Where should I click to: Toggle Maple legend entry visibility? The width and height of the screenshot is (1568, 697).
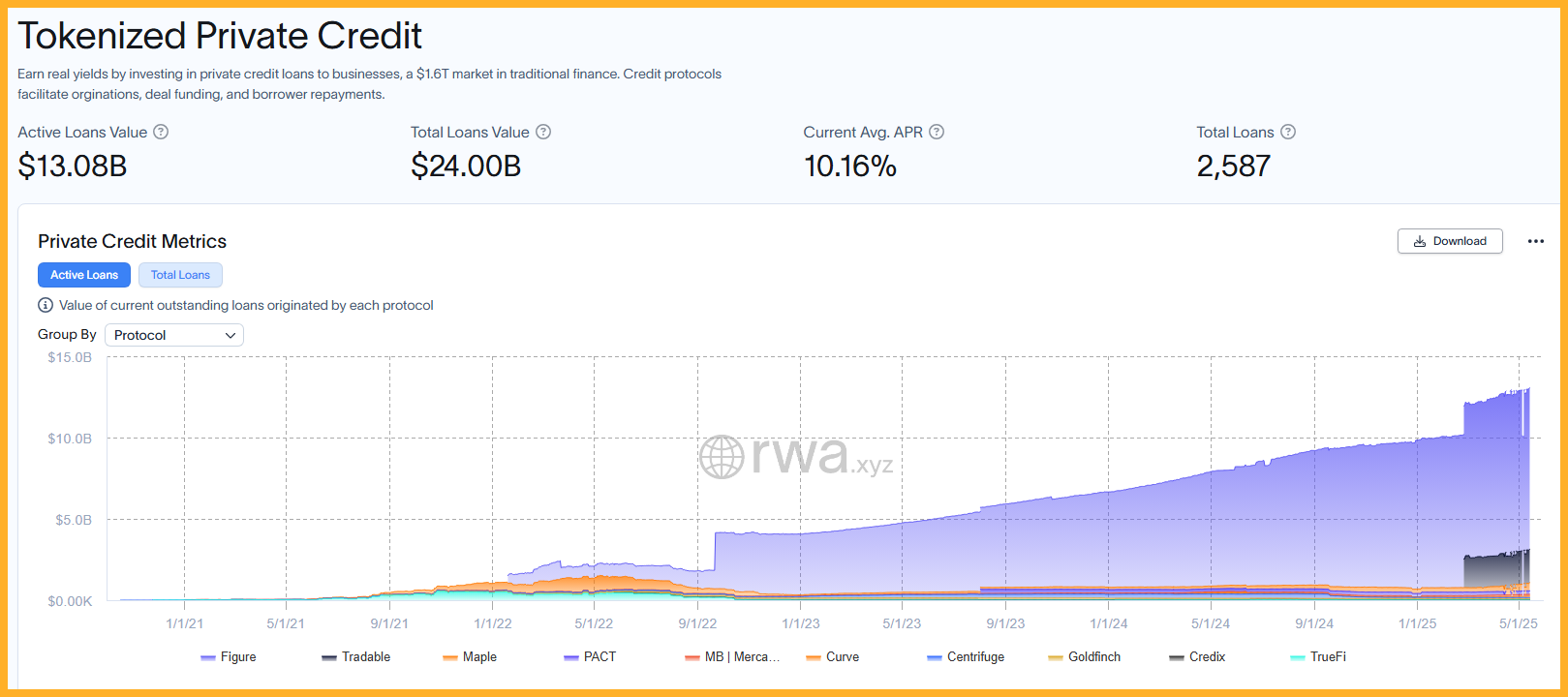[x=470, y=656]
